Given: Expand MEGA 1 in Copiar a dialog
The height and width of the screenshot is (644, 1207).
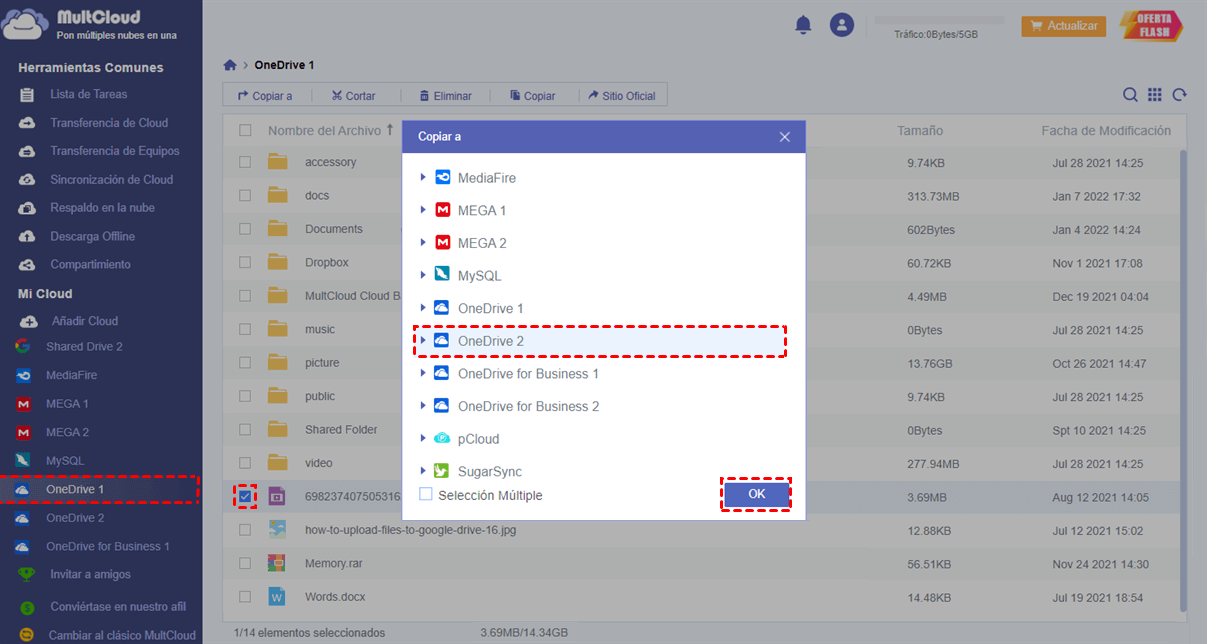Looking at the screenshot, I should 423,210.
